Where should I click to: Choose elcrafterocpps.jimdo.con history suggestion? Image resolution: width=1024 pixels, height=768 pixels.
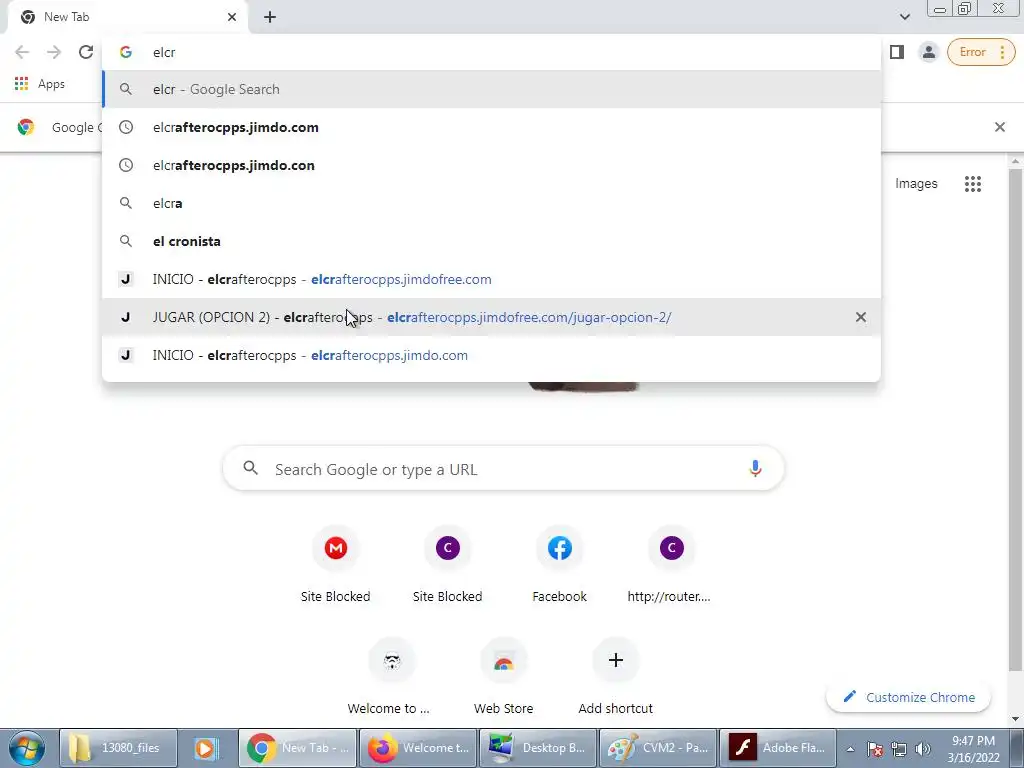(491, 165)
